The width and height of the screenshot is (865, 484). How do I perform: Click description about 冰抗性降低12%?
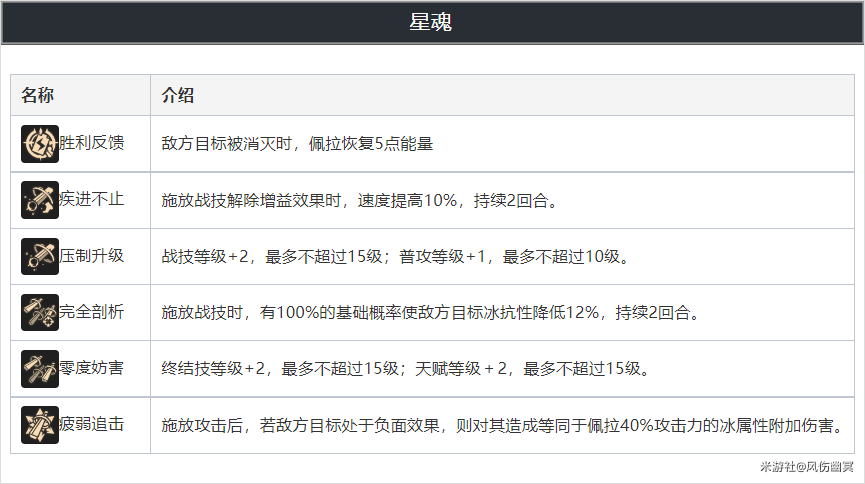pyautogui.click(x=431, y=313)
